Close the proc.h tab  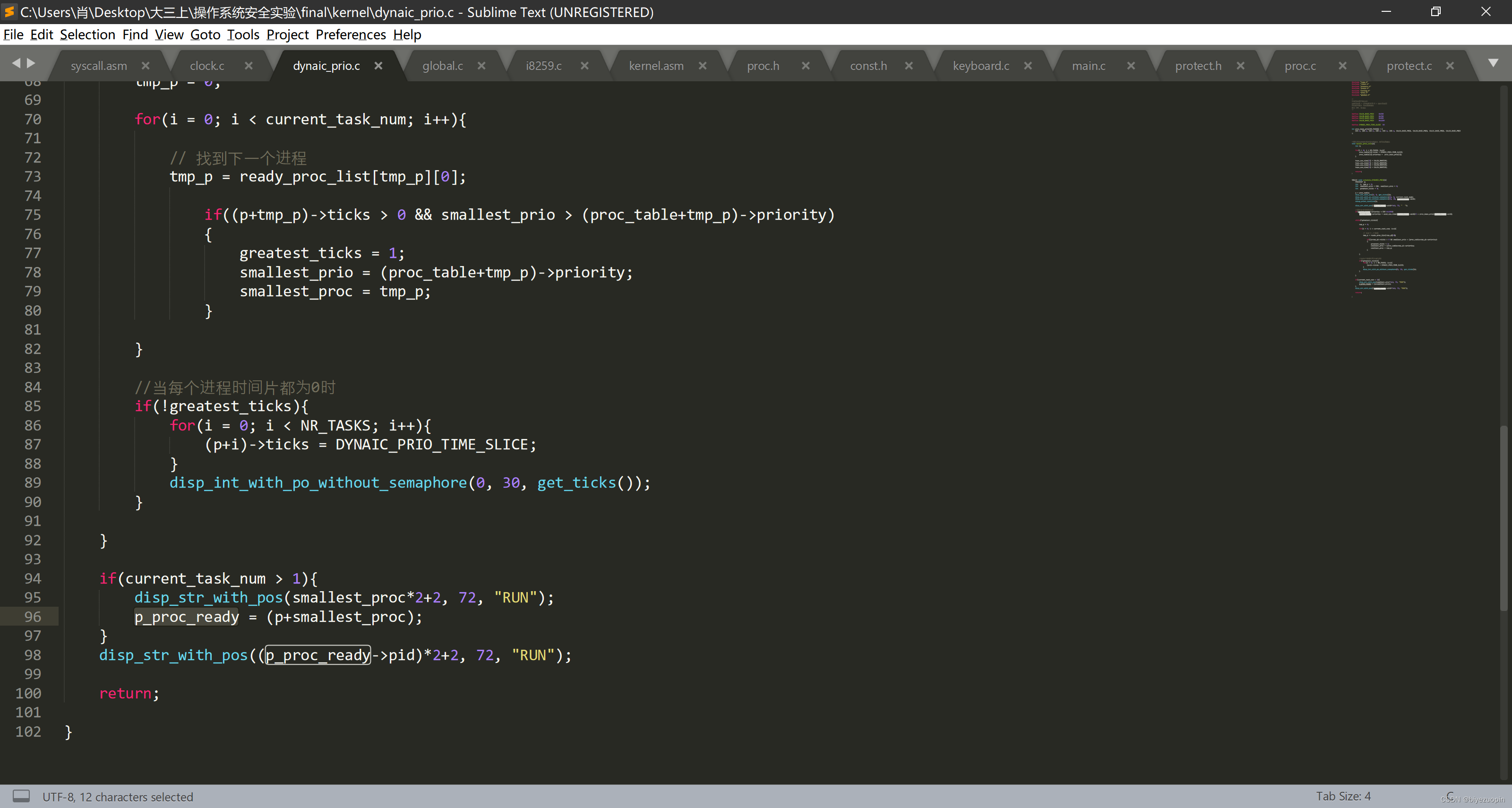806,66
